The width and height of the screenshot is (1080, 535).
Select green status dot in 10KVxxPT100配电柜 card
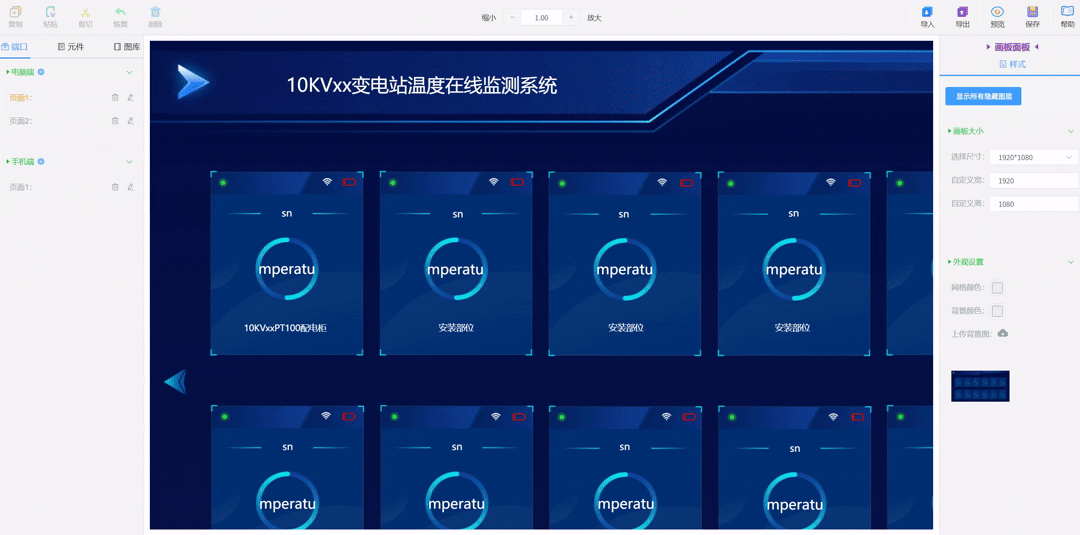pos(223,182)
